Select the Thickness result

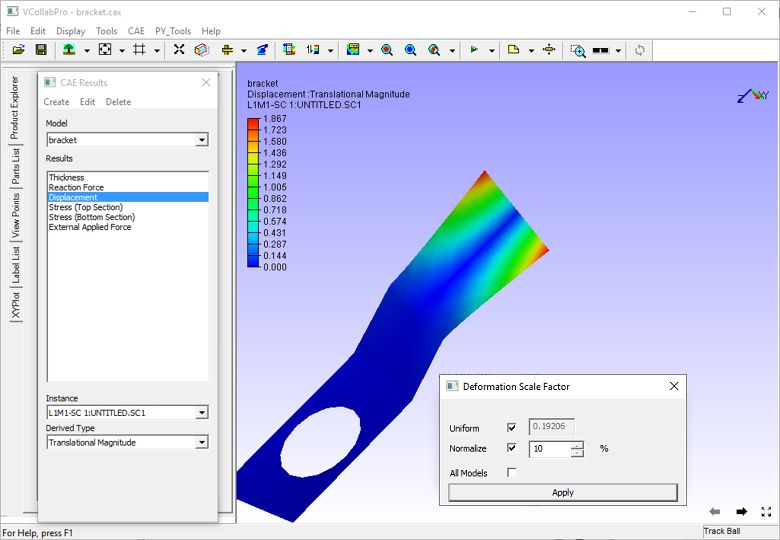128,178
